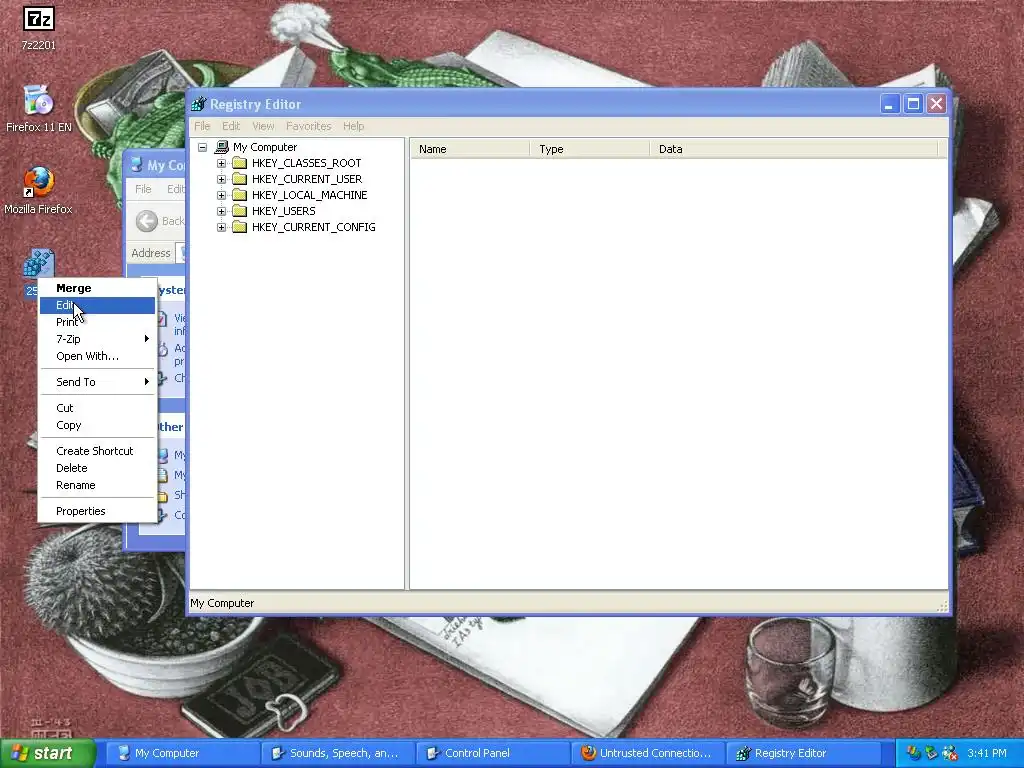Click the Type column header
The height and width of the screenshot is (768, 1024).
coord(590,149)
